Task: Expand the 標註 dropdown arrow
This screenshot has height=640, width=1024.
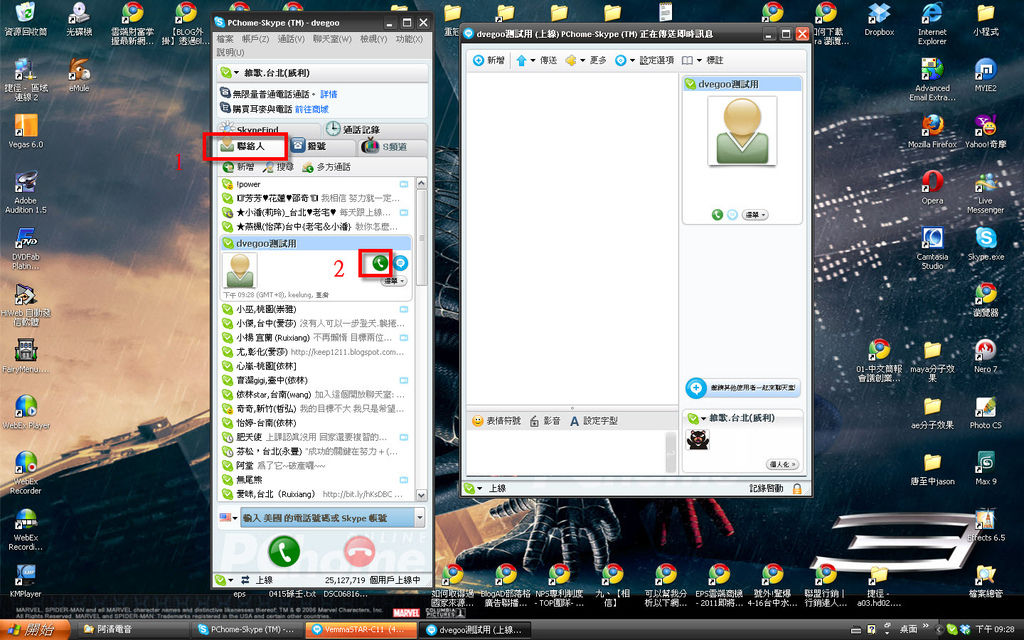Action: (x=699, y=61)
